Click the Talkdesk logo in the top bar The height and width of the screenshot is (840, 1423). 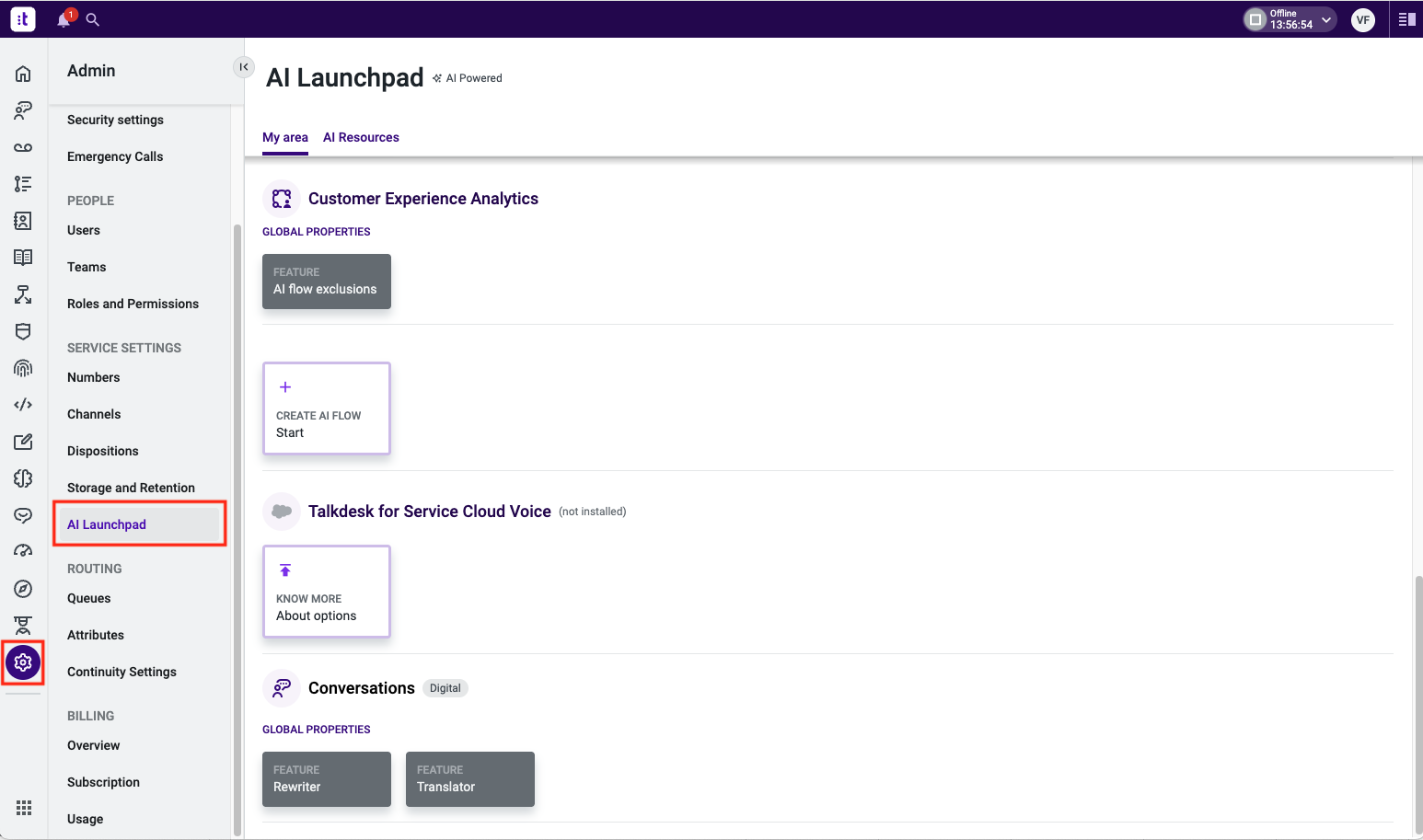coord(23,18)
